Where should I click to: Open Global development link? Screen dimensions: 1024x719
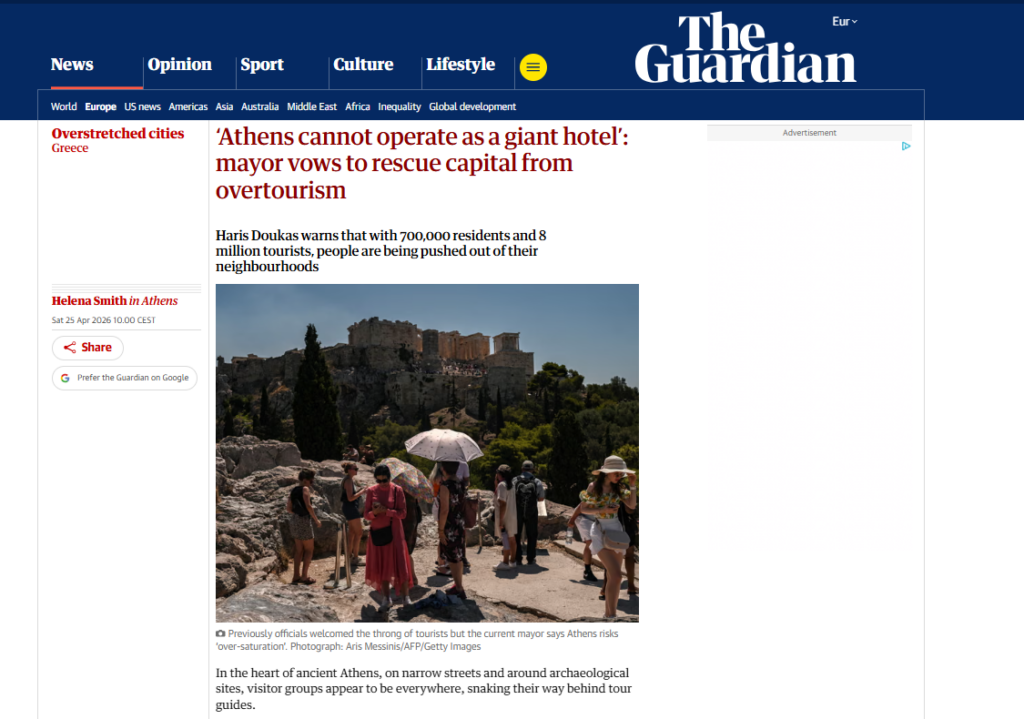(472, 106)
